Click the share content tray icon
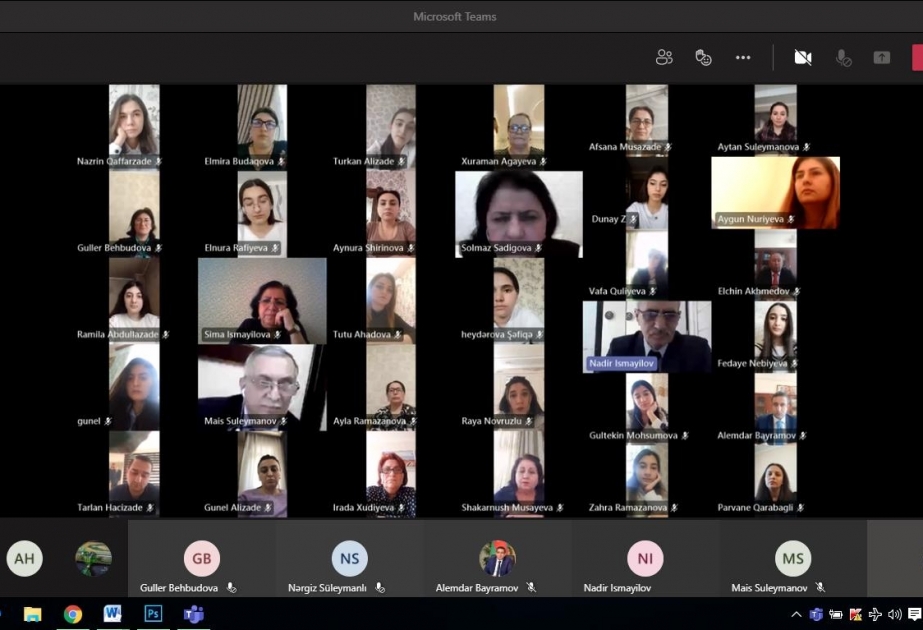The height and width of the screenshot is (630, 923). [x=882, y=57]
